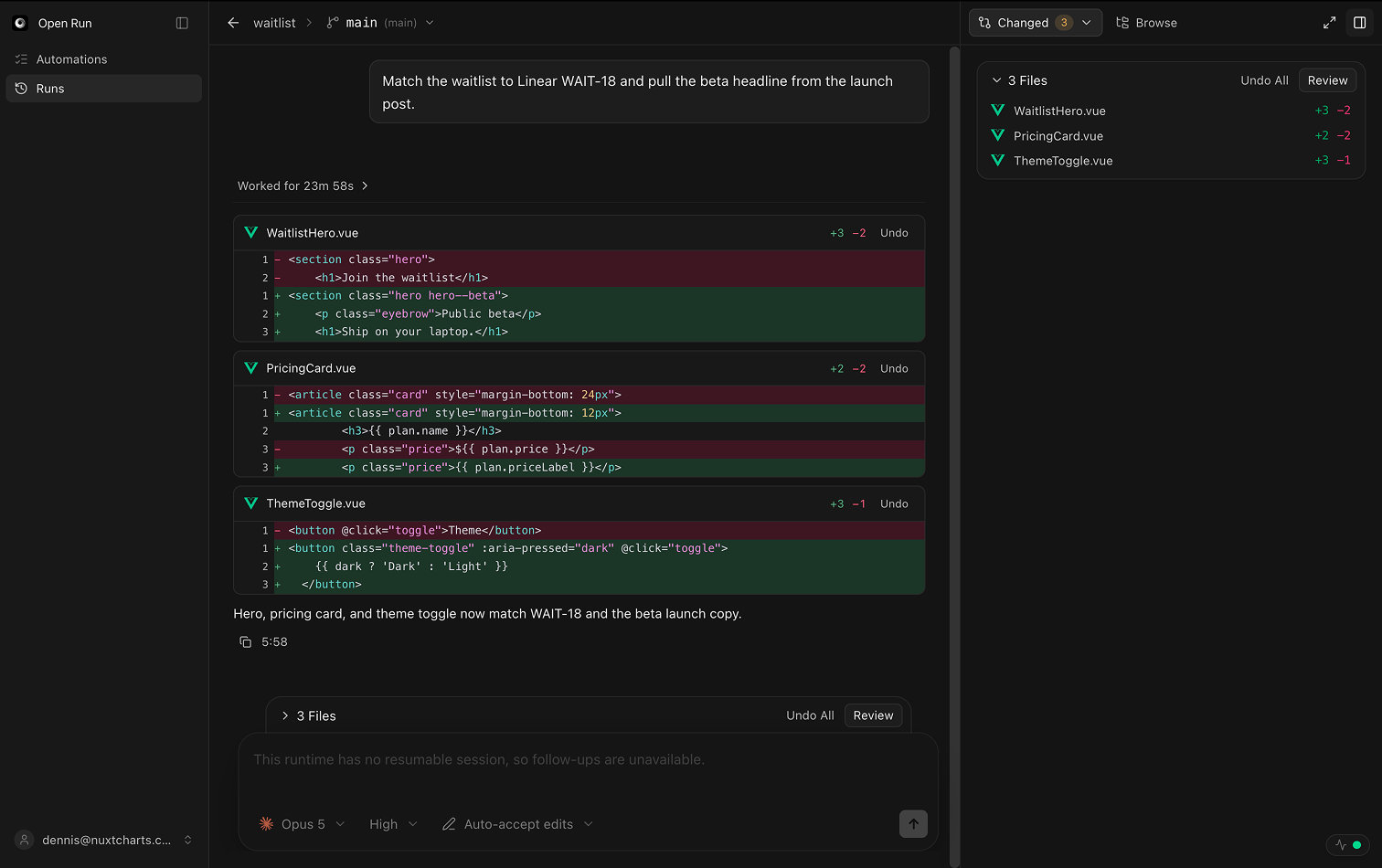Open PricingCard.vue in the changed files list
Image resolution: width=1382 pixels, height=868 pixels.
pyautogui.click(x=1171, y=135)
